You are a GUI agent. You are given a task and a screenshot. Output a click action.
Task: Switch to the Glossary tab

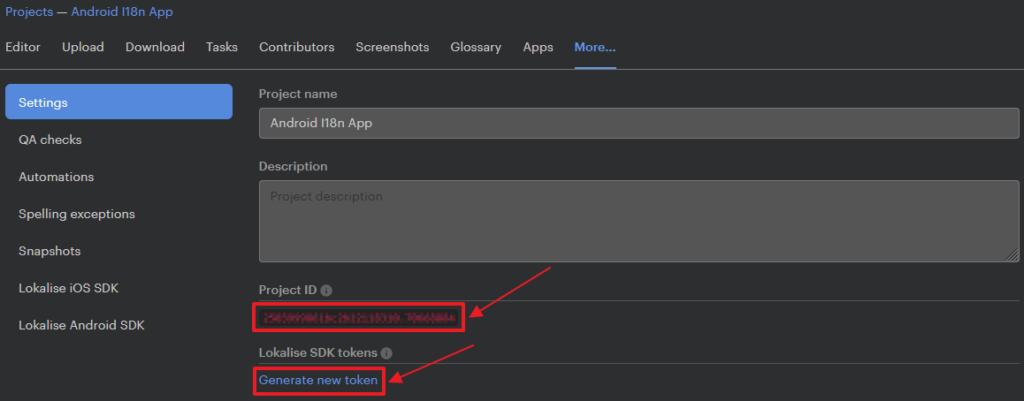(476, 47)
